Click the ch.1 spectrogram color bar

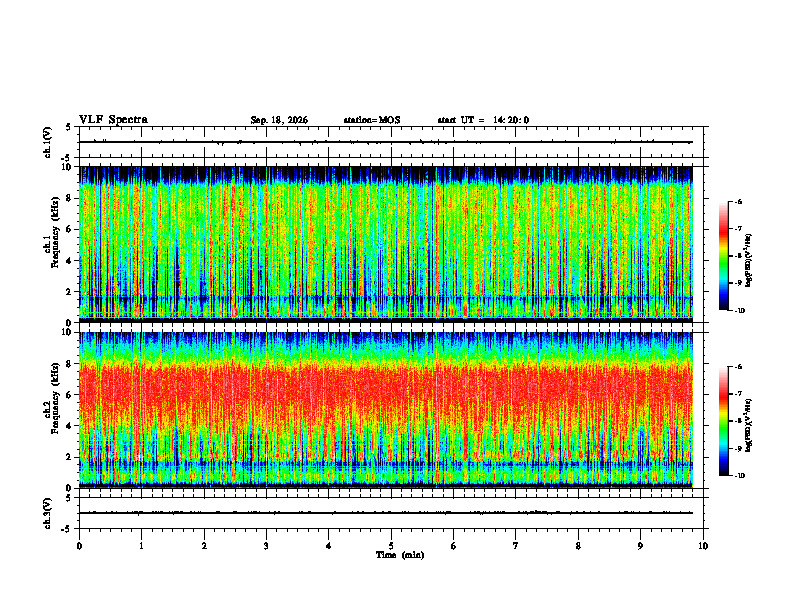[x=723, y=256]
